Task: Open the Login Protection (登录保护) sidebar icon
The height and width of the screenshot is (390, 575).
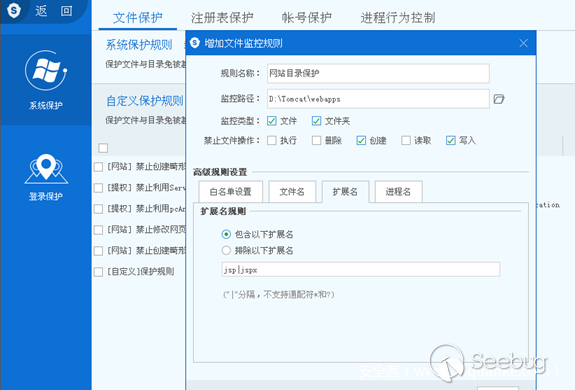Action: pos(46,169)
